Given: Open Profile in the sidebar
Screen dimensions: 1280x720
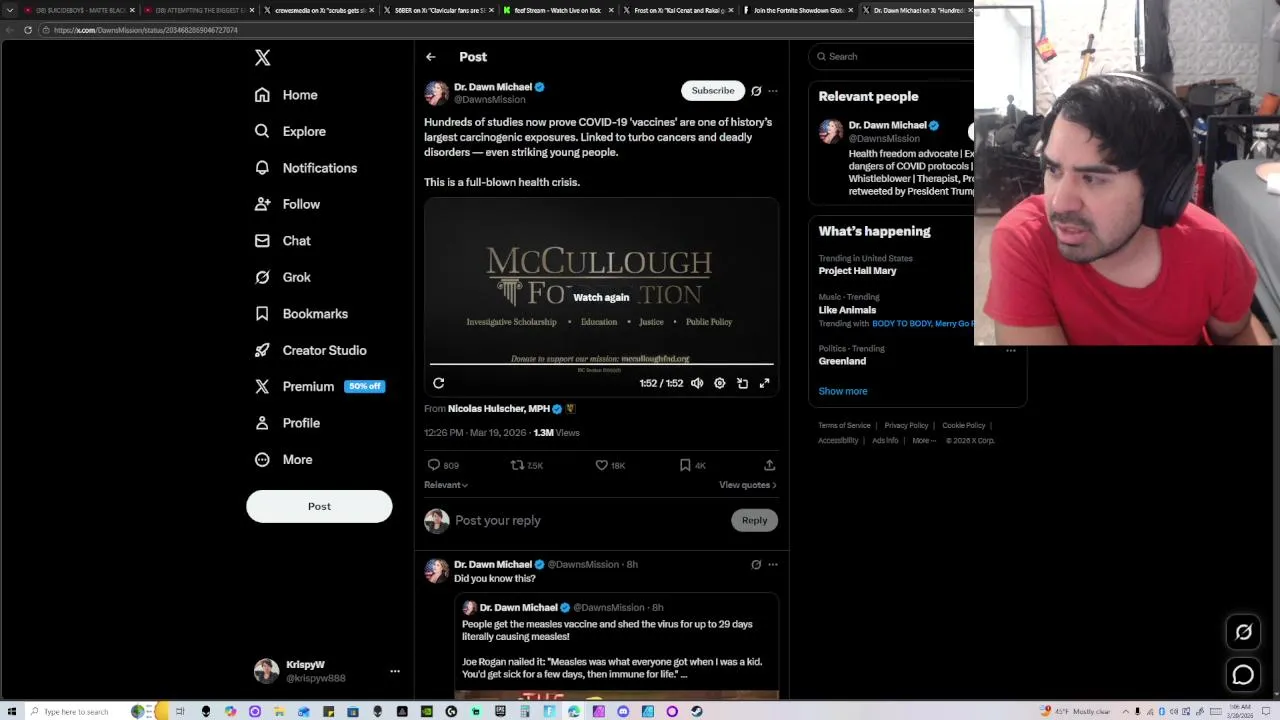Looking at the screenshot, I should (x=287, y=423).
